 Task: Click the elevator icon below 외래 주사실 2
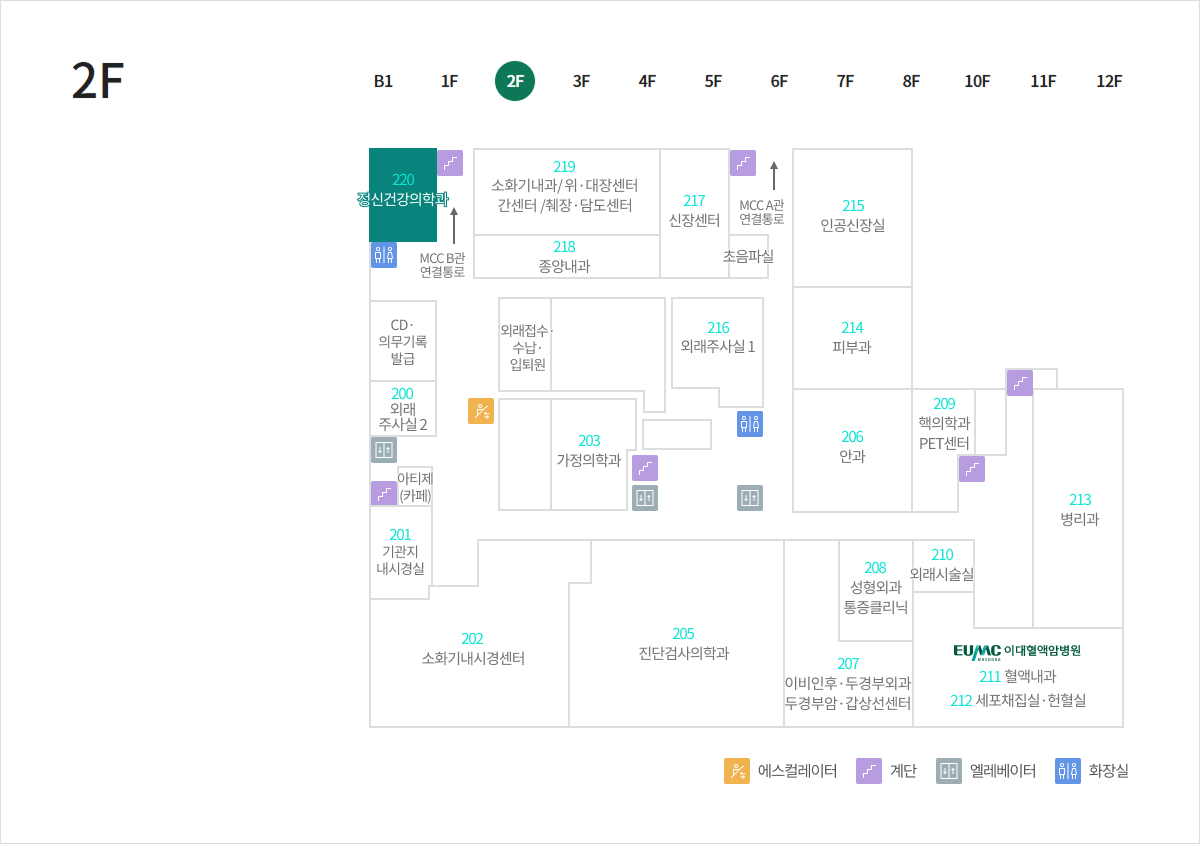click(384, 450)
